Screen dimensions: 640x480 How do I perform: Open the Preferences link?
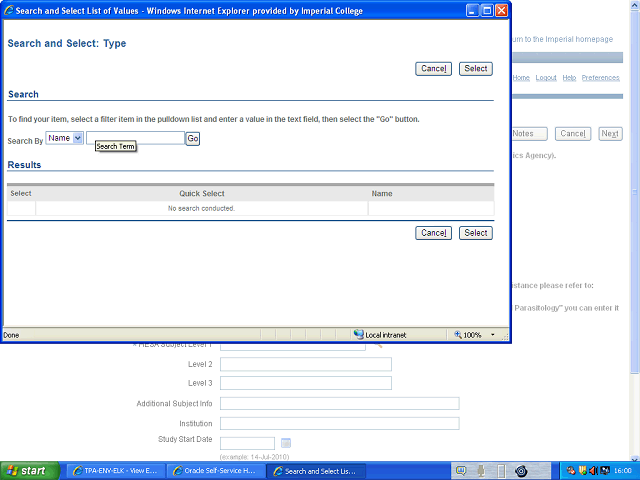[x=600, y=78]
